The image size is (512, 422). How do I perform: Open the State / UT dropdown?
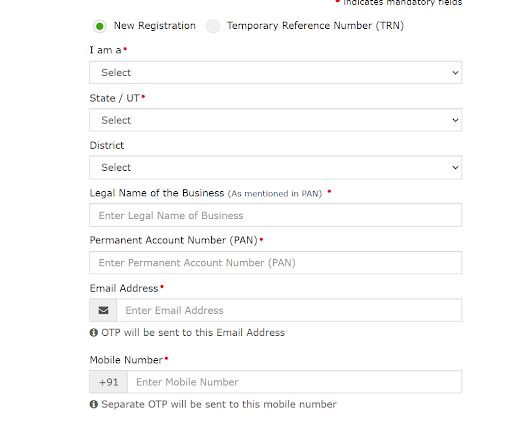[x=276, y=120]
